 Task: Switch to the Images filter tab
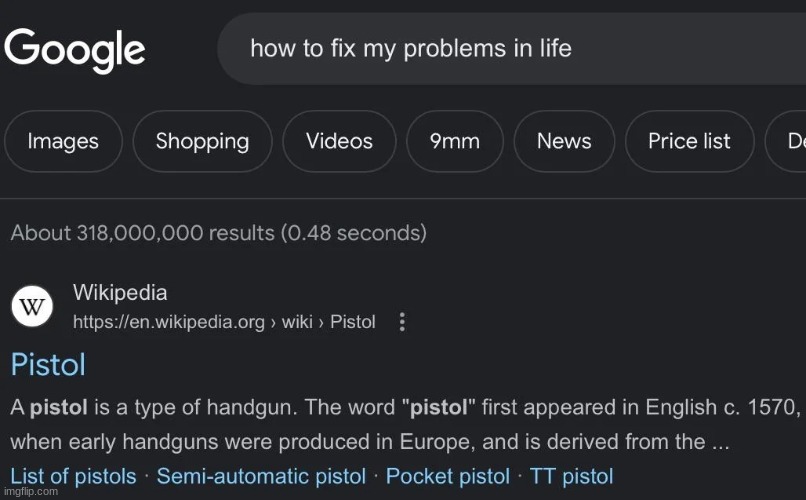click(63, 141)
